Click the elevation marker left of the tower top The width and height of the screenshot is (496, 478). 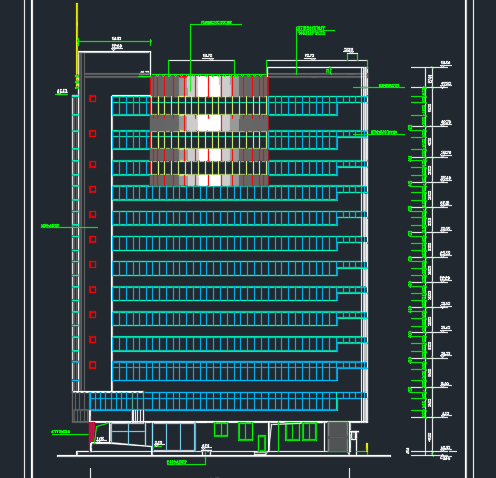pos(62,91)
